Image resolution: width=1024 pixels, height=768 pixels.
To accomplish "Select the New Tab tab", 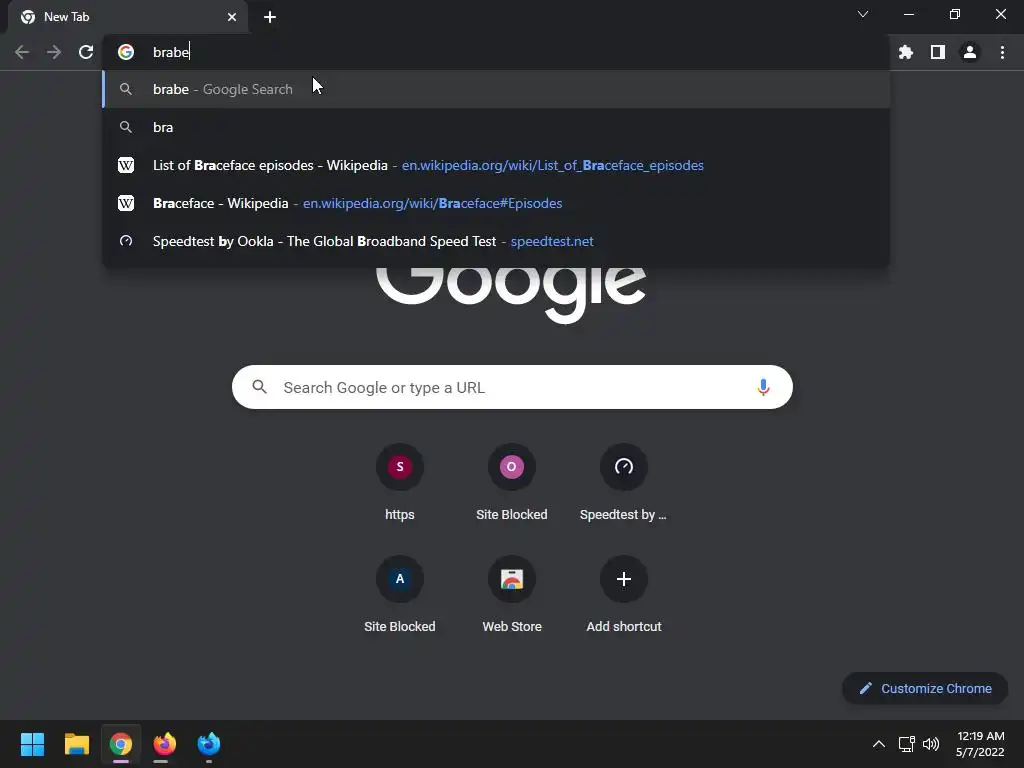I will point(128,17).
